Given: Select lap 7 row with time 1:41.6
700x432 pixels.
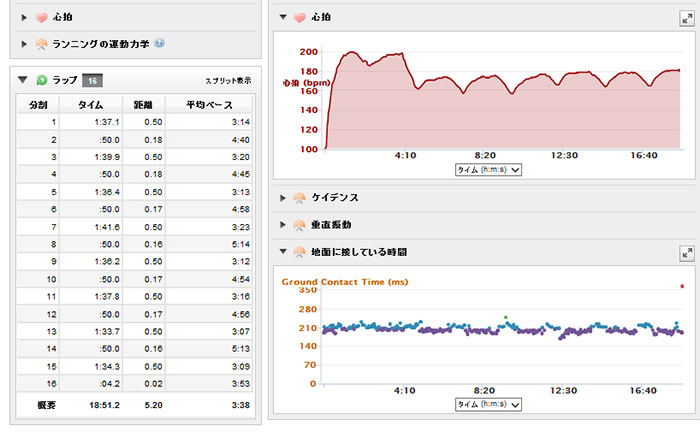Looking at the screenshot, I should click(x=134, y=227).
